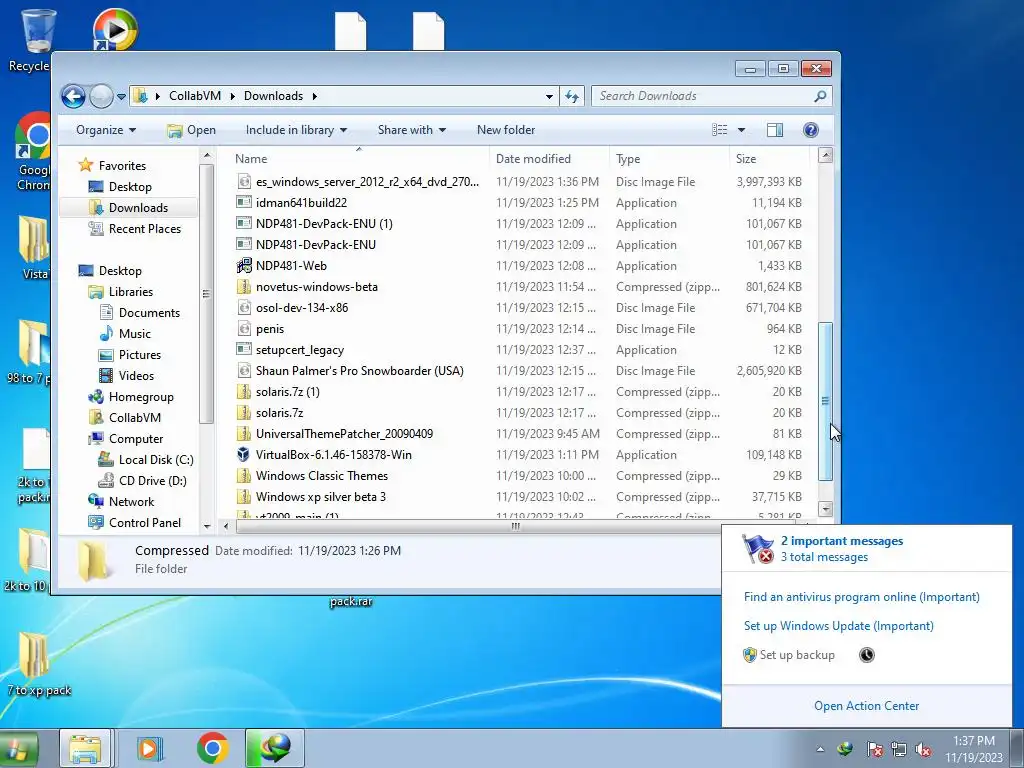The width and height of the screenshot is (1024, 768).
Task: Click the horizontal scrollbar thumb in file list
Action: 515,526
